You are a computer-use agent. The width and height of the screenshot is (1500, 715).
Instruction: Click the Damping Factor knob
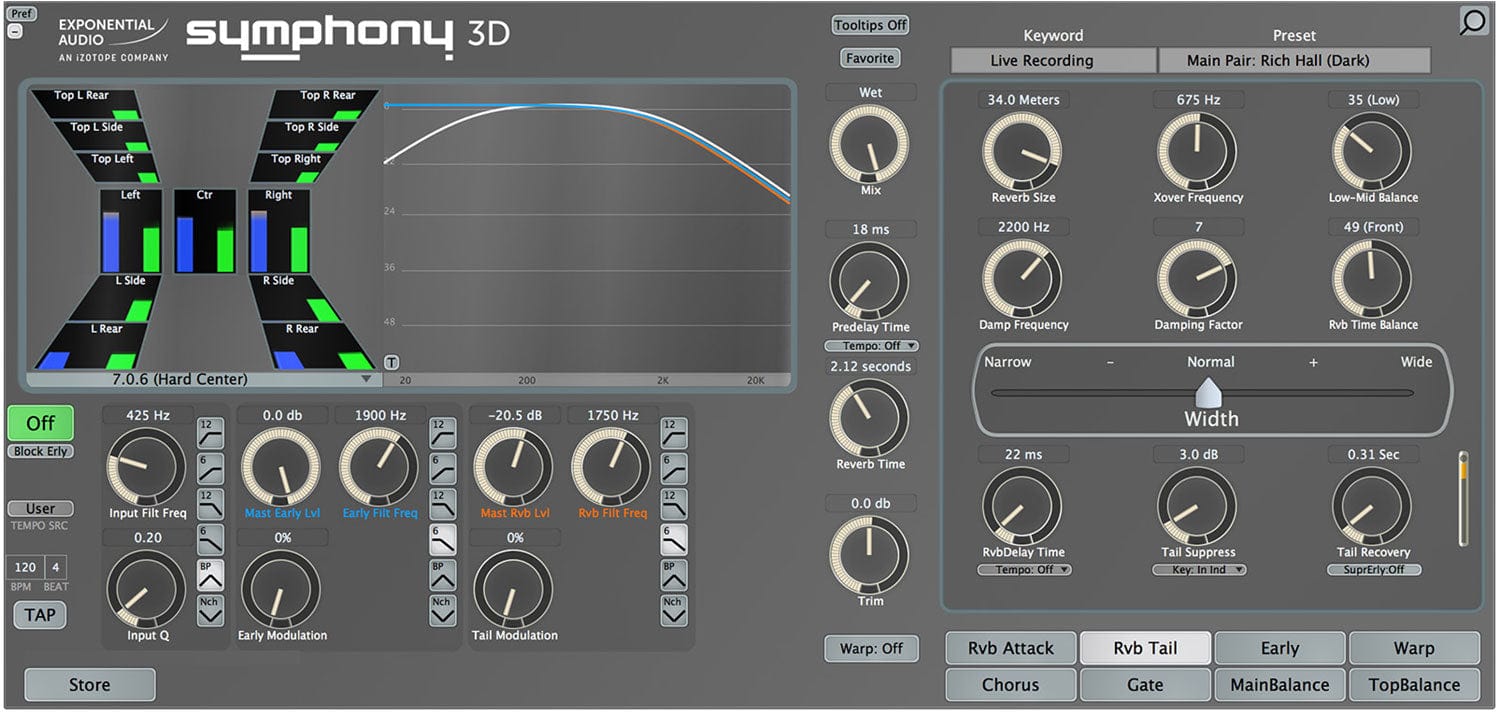(x=1197, y=279)
